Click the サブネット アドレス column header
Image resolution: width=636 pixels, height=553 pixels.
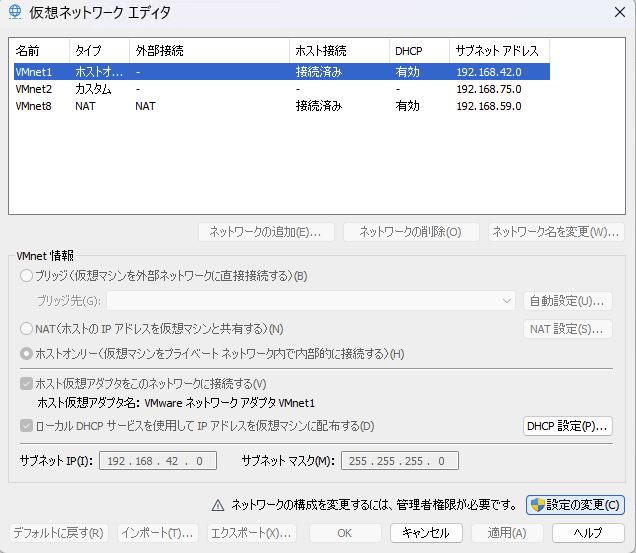pyautogui.click(x=499, y=51)
